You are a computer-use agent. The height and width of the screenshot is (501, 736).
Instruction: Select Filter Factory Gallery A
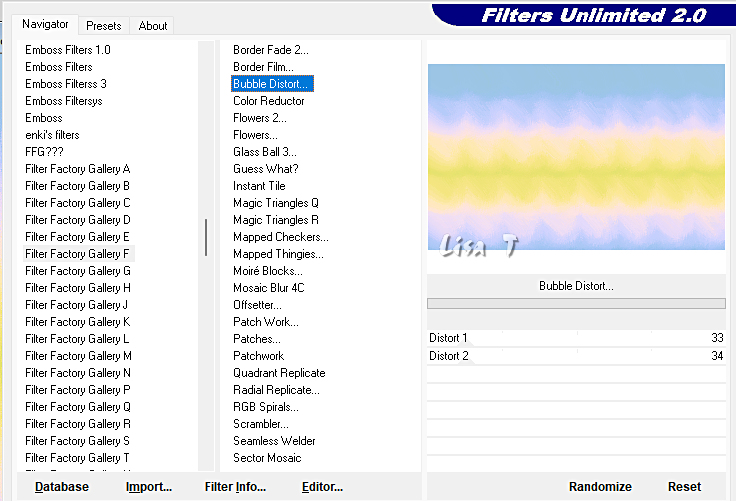[77, 169]
